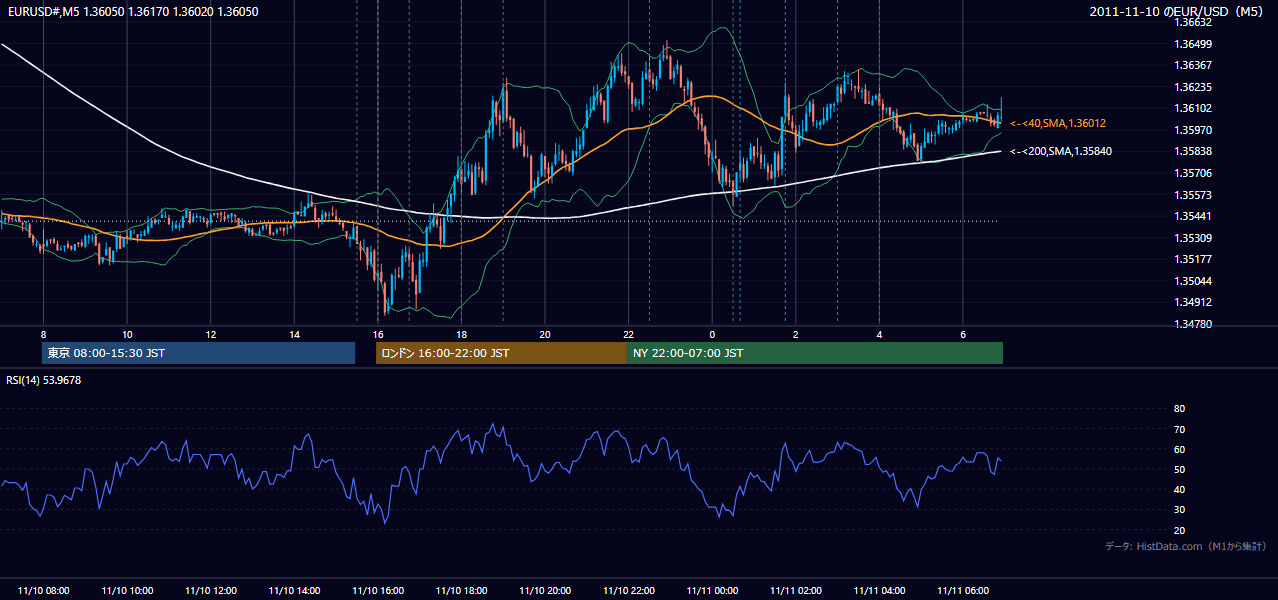Screen dimensions: 1278x600
Task: Click the 11/10 16:00 time label
Action: click(378, 591)
